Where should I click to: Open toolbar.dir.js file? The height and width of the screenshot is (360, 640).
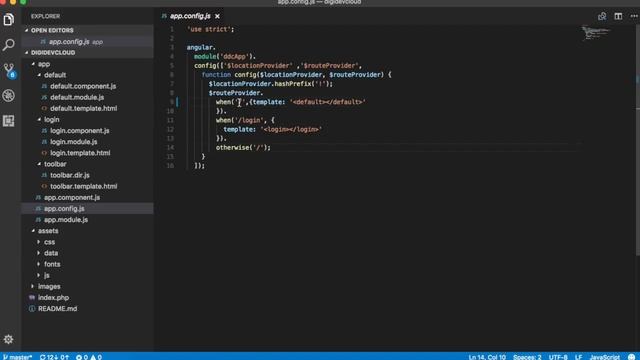coord(70,175)
